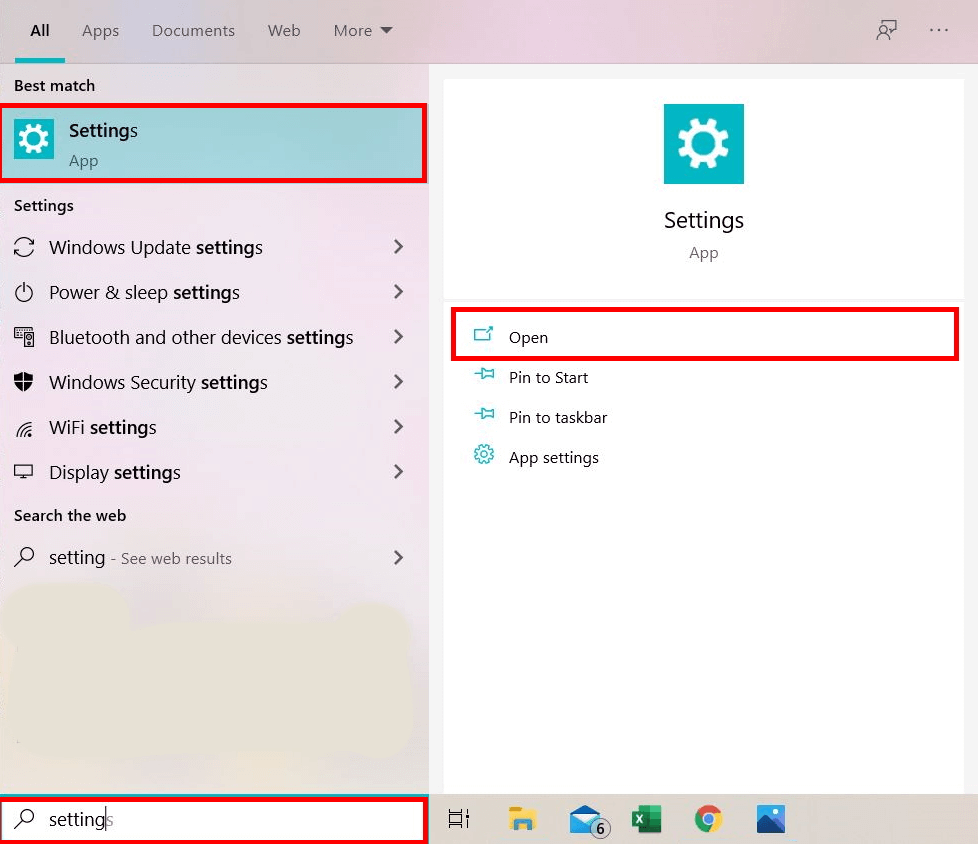Click the Display monitor icon
This screenshot has height=844, width=978.
(24, 472)
